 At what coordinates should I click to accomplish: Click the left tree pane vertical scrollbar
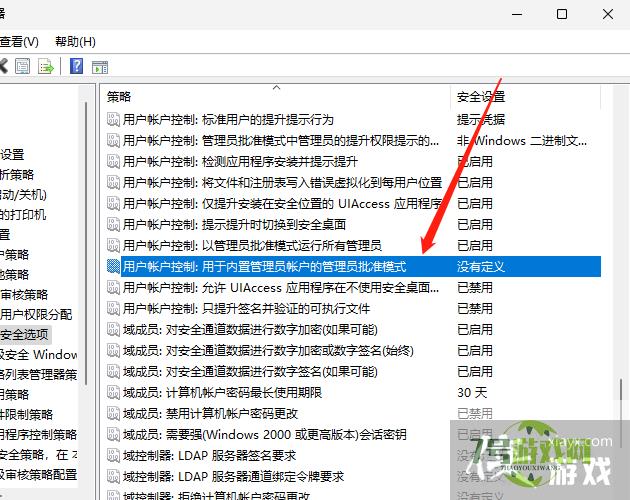coord(86,244)
